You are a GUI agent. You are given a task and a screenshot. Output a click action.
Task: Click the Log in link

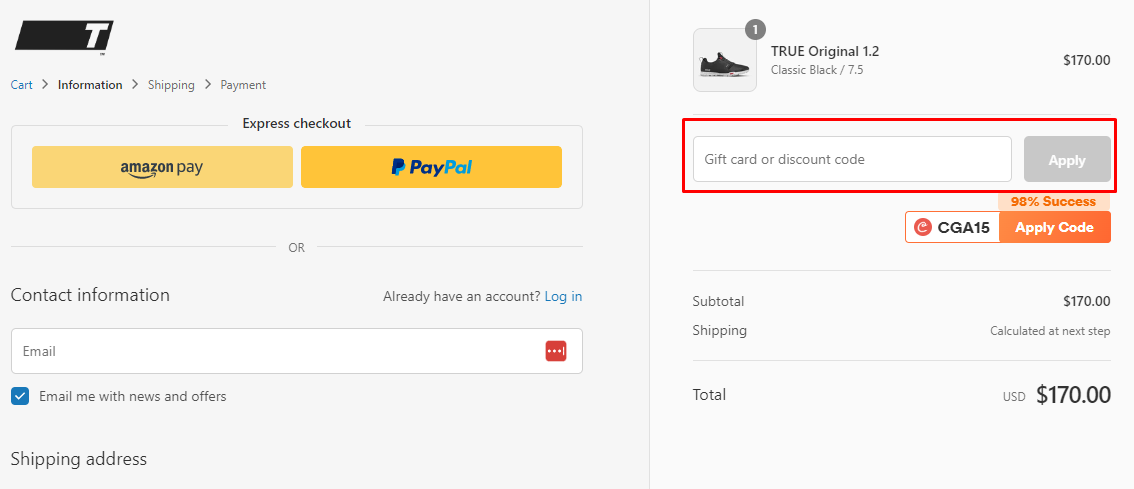[x=563, y=296]
